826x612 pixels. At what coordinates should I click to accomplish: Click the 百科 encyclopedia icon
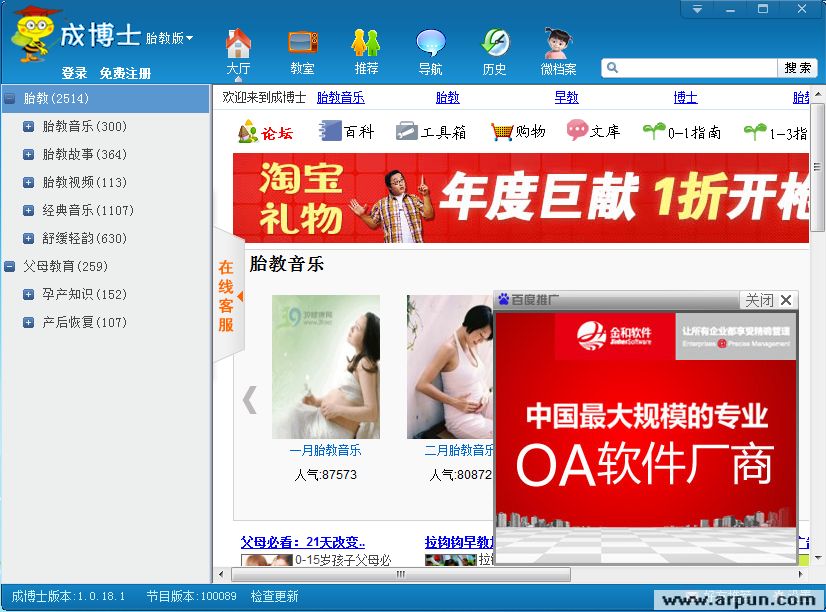click(x=330, y=131)
